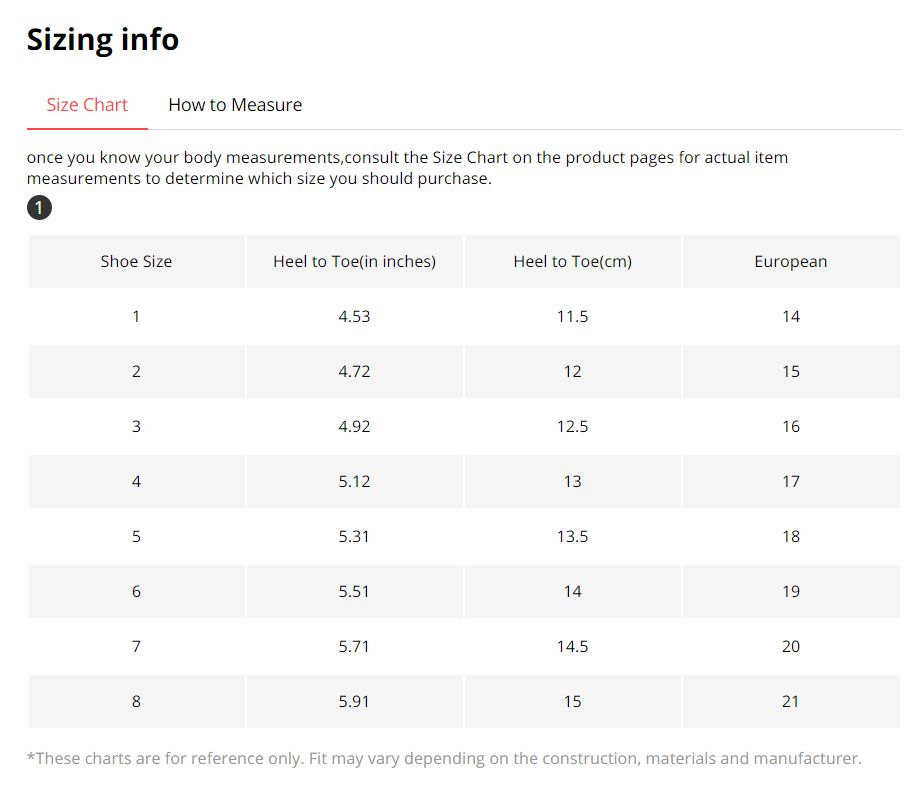Click the Heel to Toe(cm) column header
Screen dimensions: 912x804
(x=572, y=262)
